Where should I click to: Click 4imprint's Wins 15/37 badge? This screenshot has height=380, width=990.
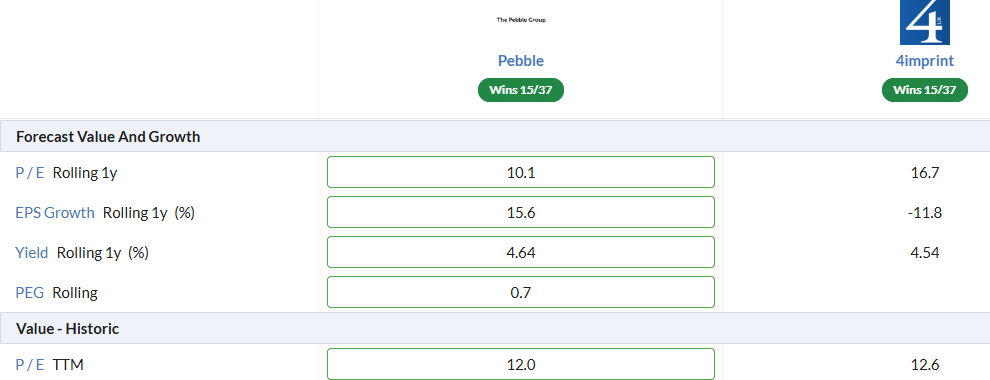pos(924,90)
